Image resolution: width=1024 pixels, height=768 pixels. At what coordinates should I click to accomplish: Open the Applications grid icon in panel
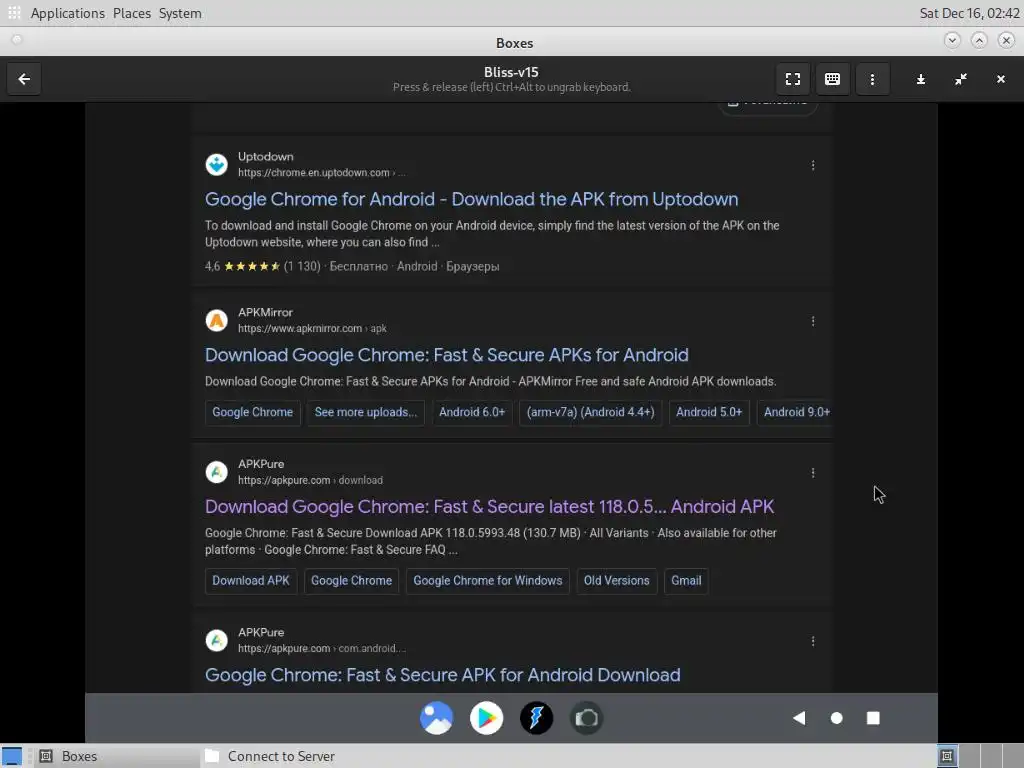tap(14, 13)
